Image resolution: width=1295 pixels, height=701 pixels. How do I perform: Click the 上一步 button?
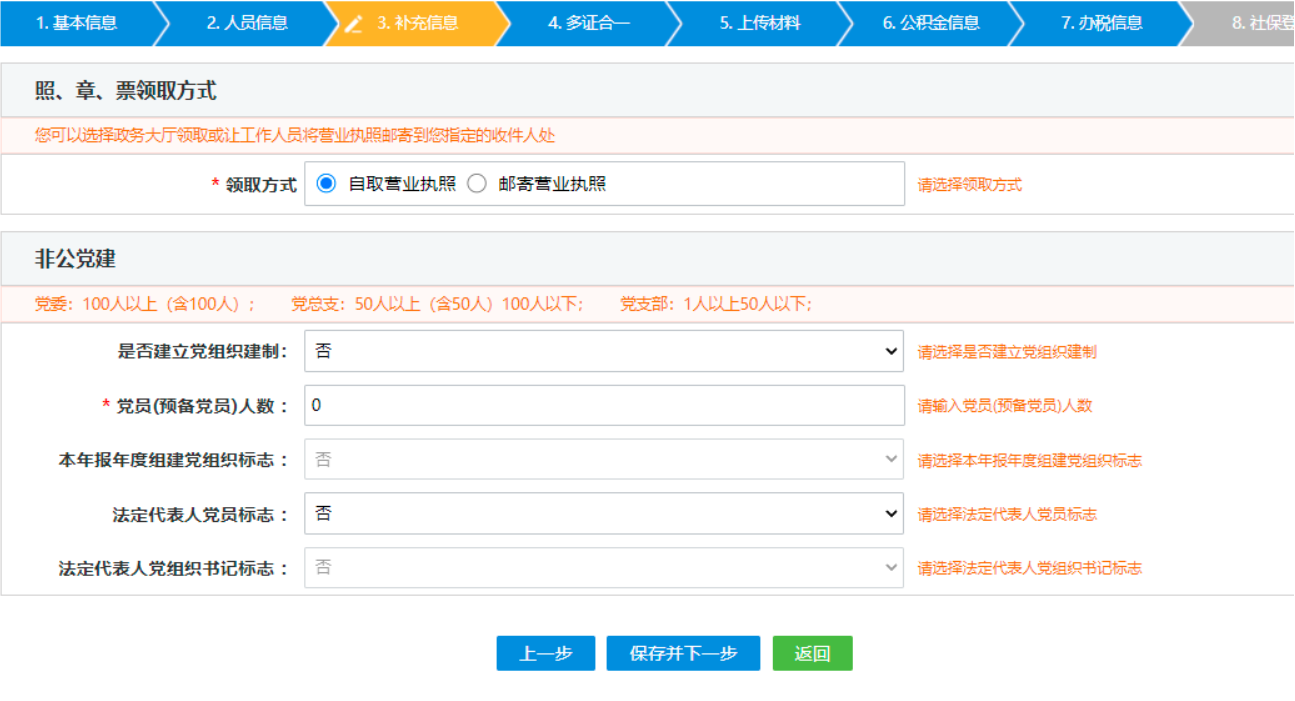[x=545, y=653]
